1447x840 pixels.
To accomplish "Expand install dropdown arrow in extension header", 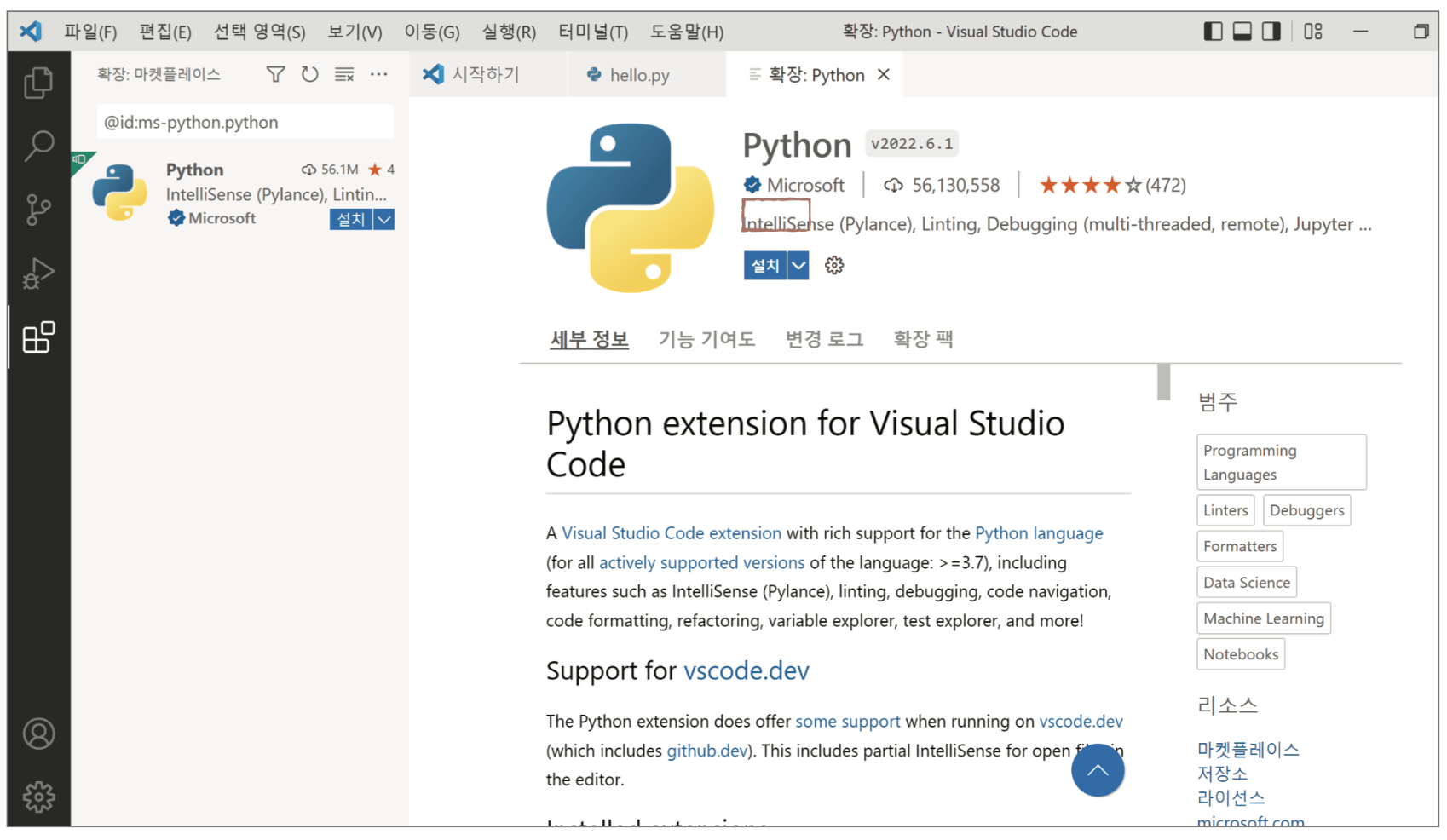I will coord(798,266).
